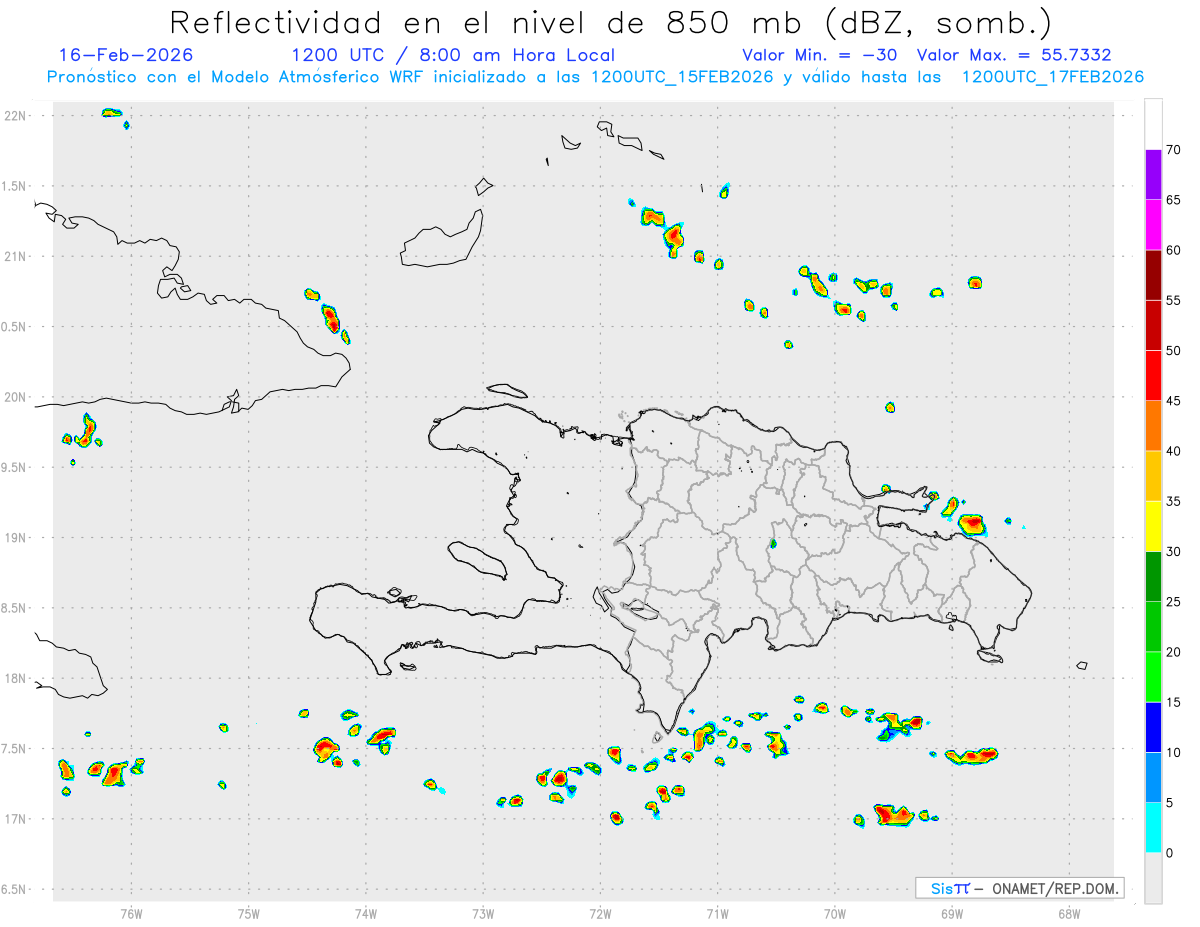Select the colorbar tick label '0'

[x=1170, y=854]
